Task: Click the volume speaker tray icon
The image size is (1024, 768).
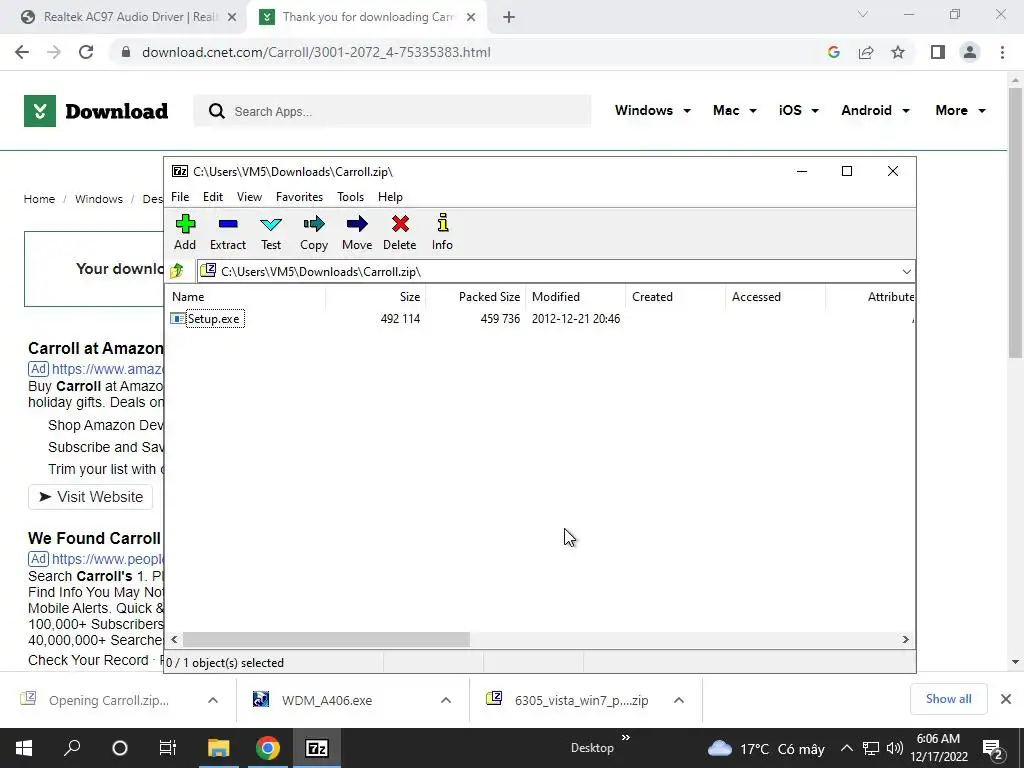Action: [895, 748]
